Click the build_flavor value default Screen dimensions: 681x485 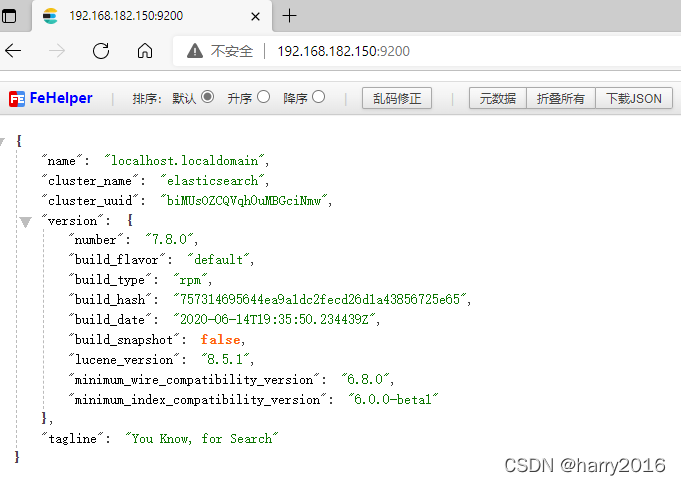[x=218, y=260]
